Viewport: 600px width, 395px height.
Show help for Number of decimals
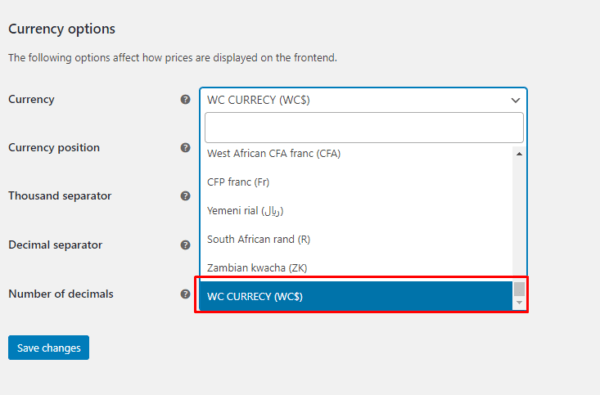[x=185, y=294]
